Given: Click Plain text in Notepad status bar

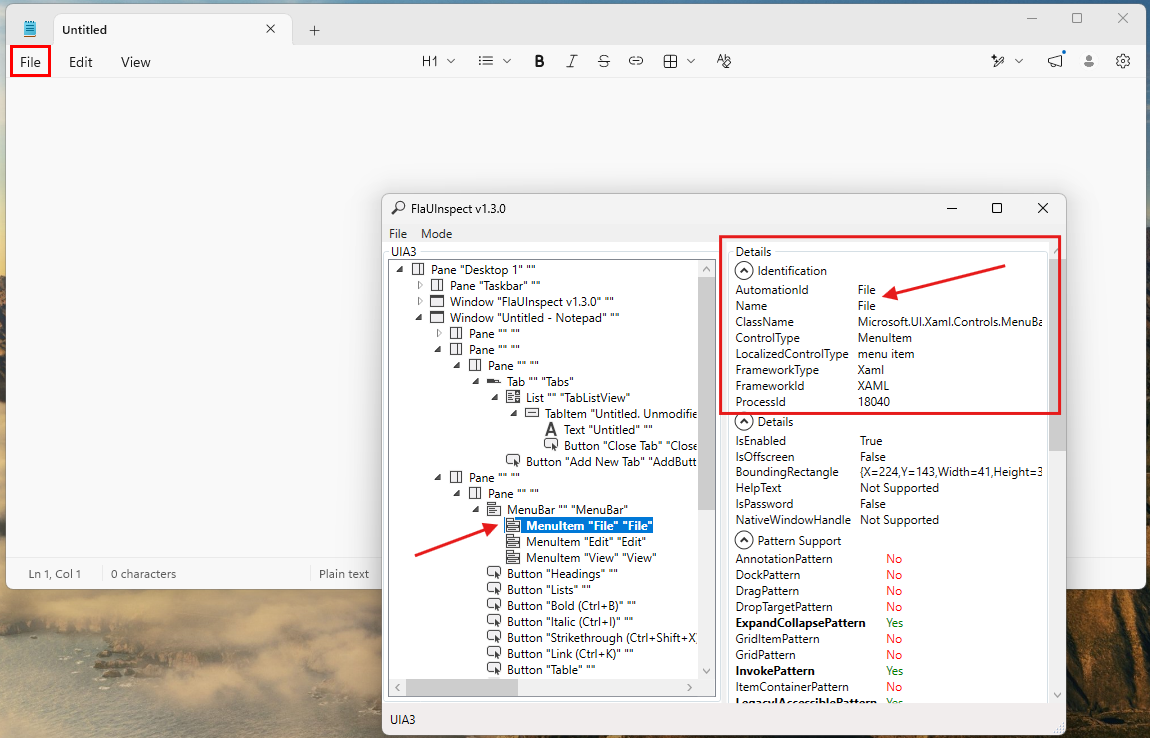Looking at the screenshot, I should click(x=344, y=574).
